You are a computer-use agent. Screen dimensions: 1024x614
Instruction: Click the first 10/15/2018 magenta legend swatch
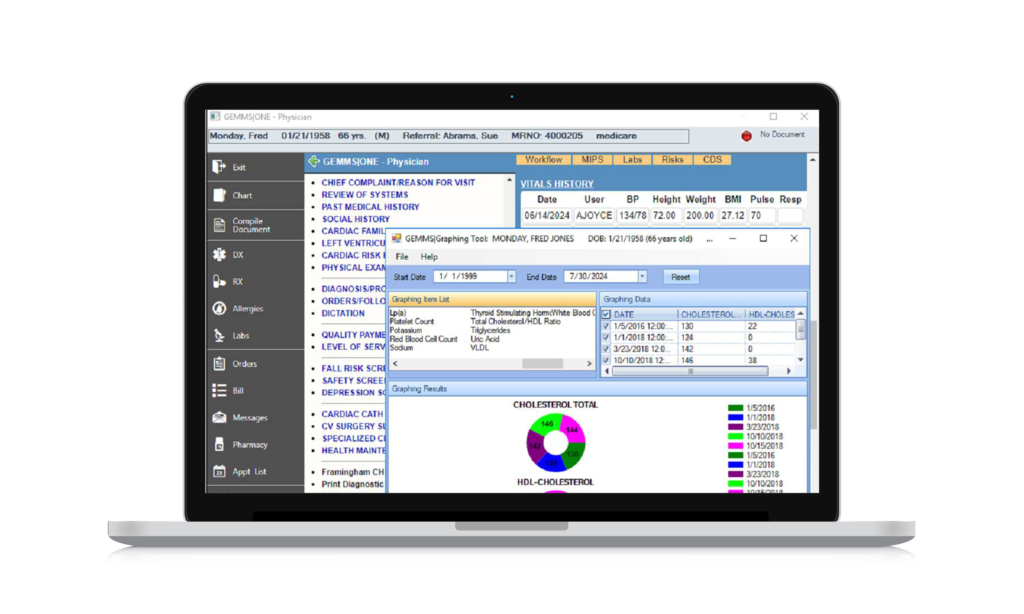(735, 446)
